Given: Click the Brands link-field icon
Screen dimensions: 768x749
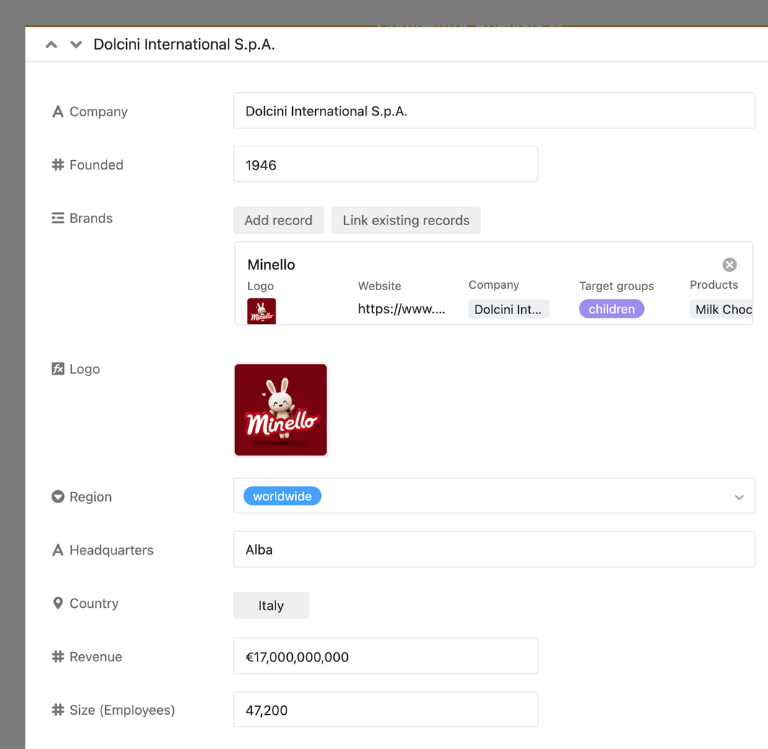Looking at the screenshot, I should point(58,218).
